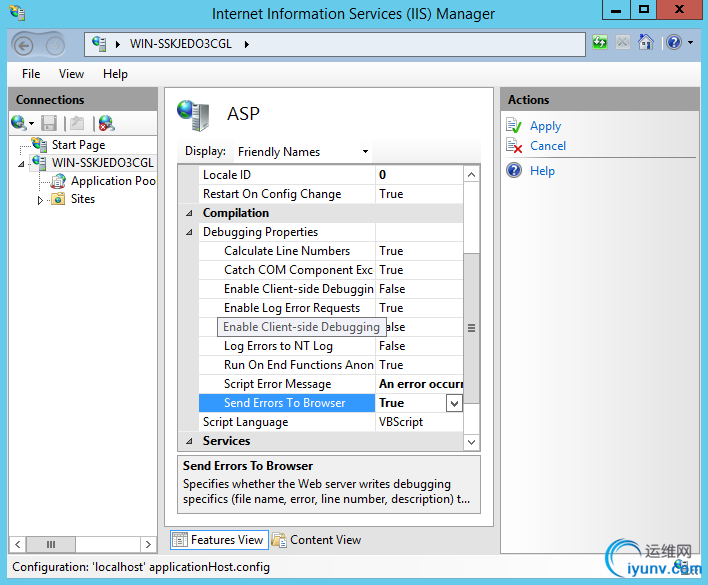Click the property grid vertical scrollbar thumb
The height and width of the screenshot is (585, 708).
pos(471,328)
